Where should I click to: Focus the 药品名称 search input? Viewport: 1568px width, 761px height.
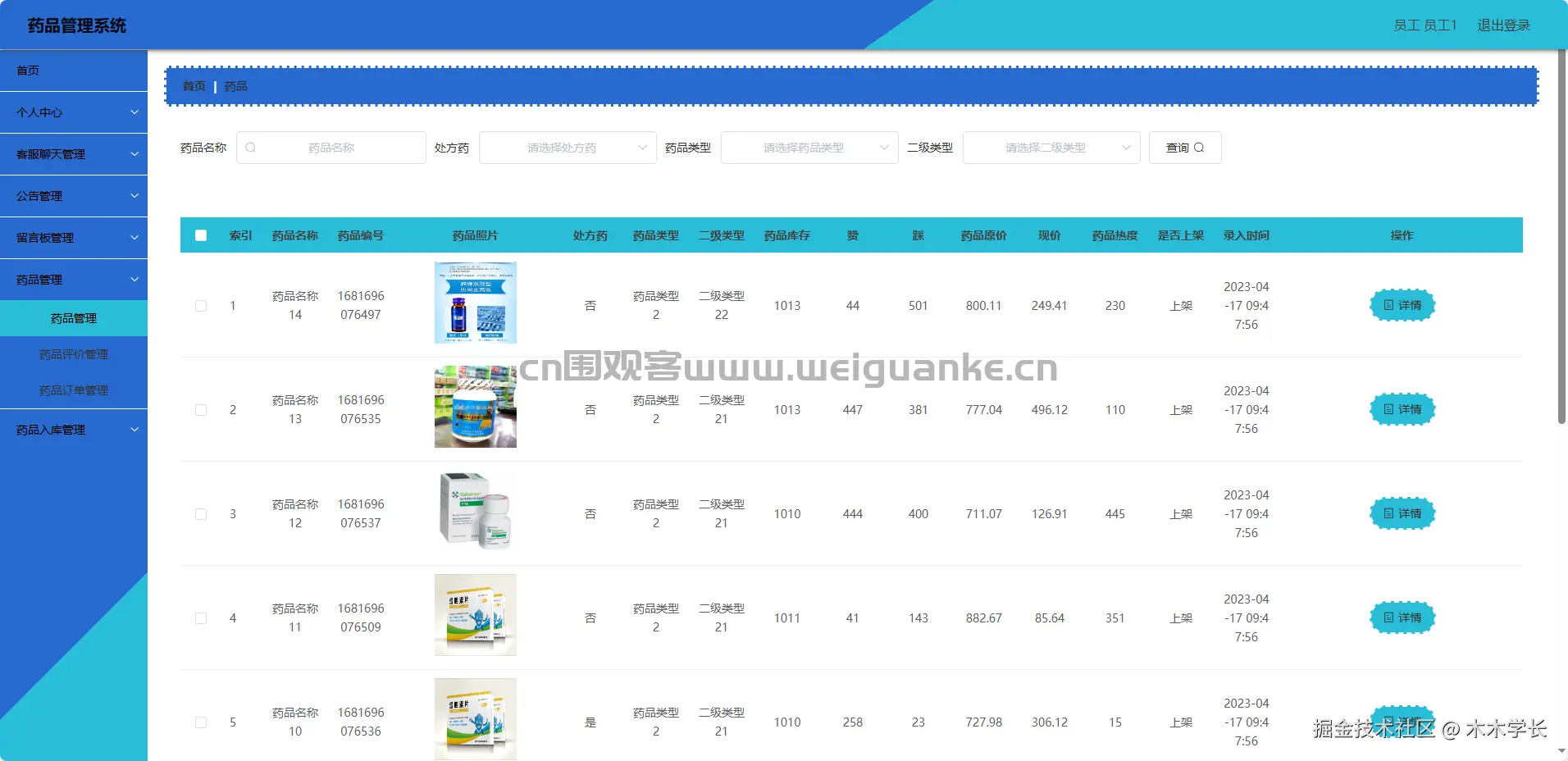[331, 148]
